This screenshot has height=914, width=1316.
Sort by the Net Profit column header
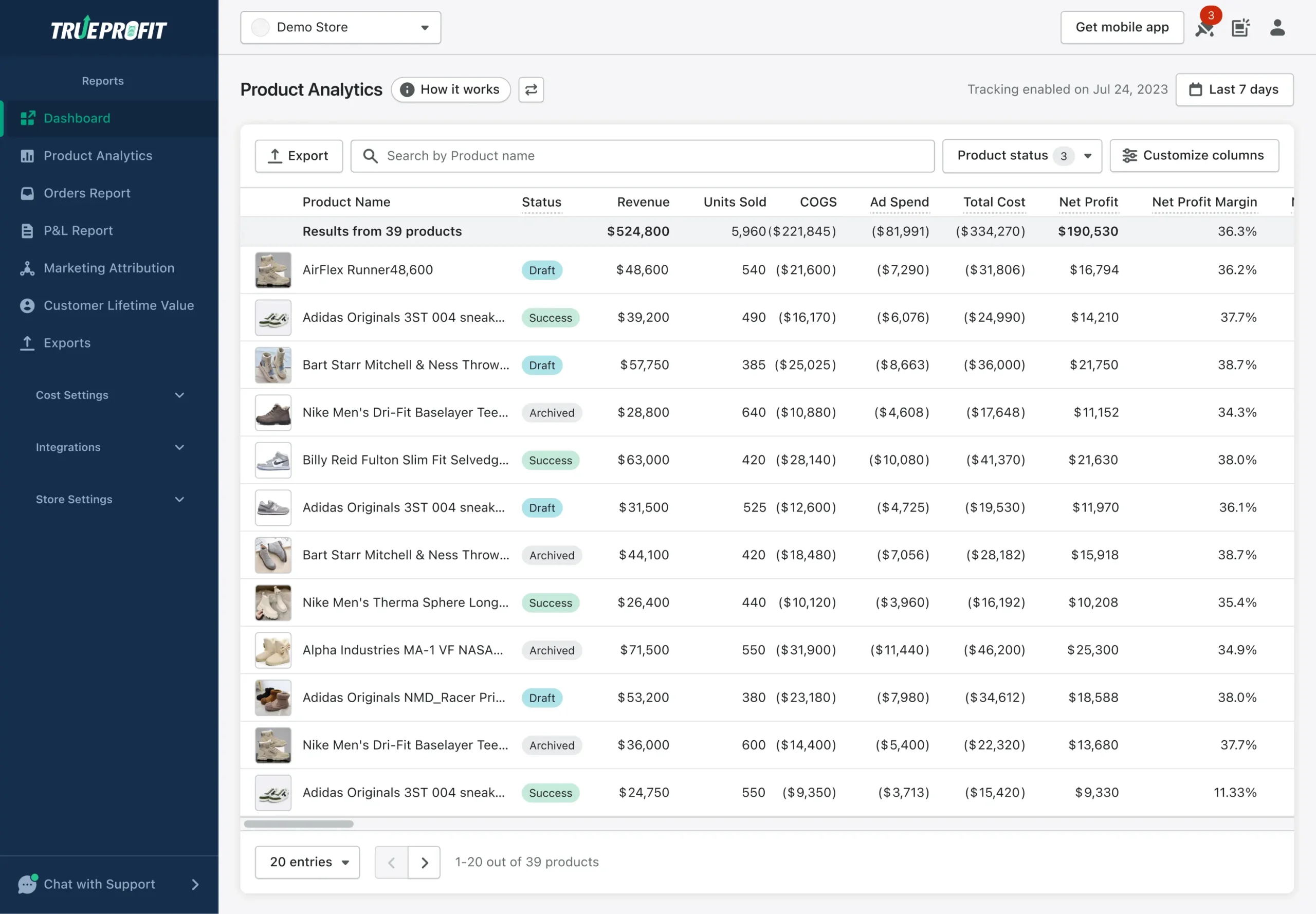coord(1088,202)
